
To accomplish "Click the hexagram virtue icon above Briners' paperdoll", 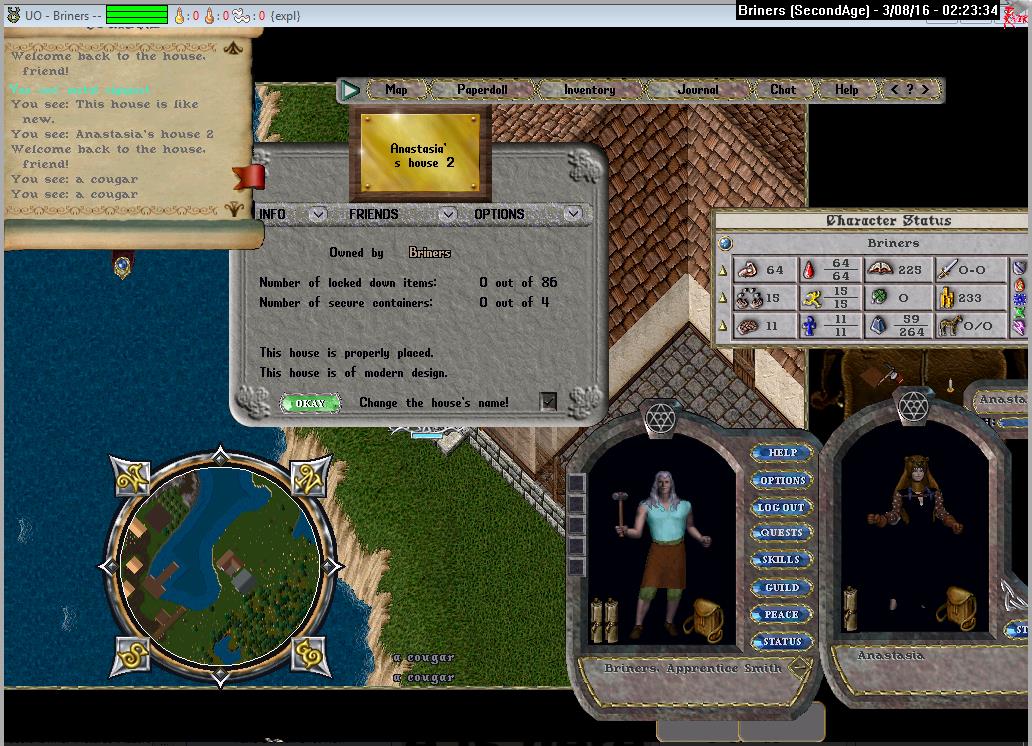I will click(658, 420).
